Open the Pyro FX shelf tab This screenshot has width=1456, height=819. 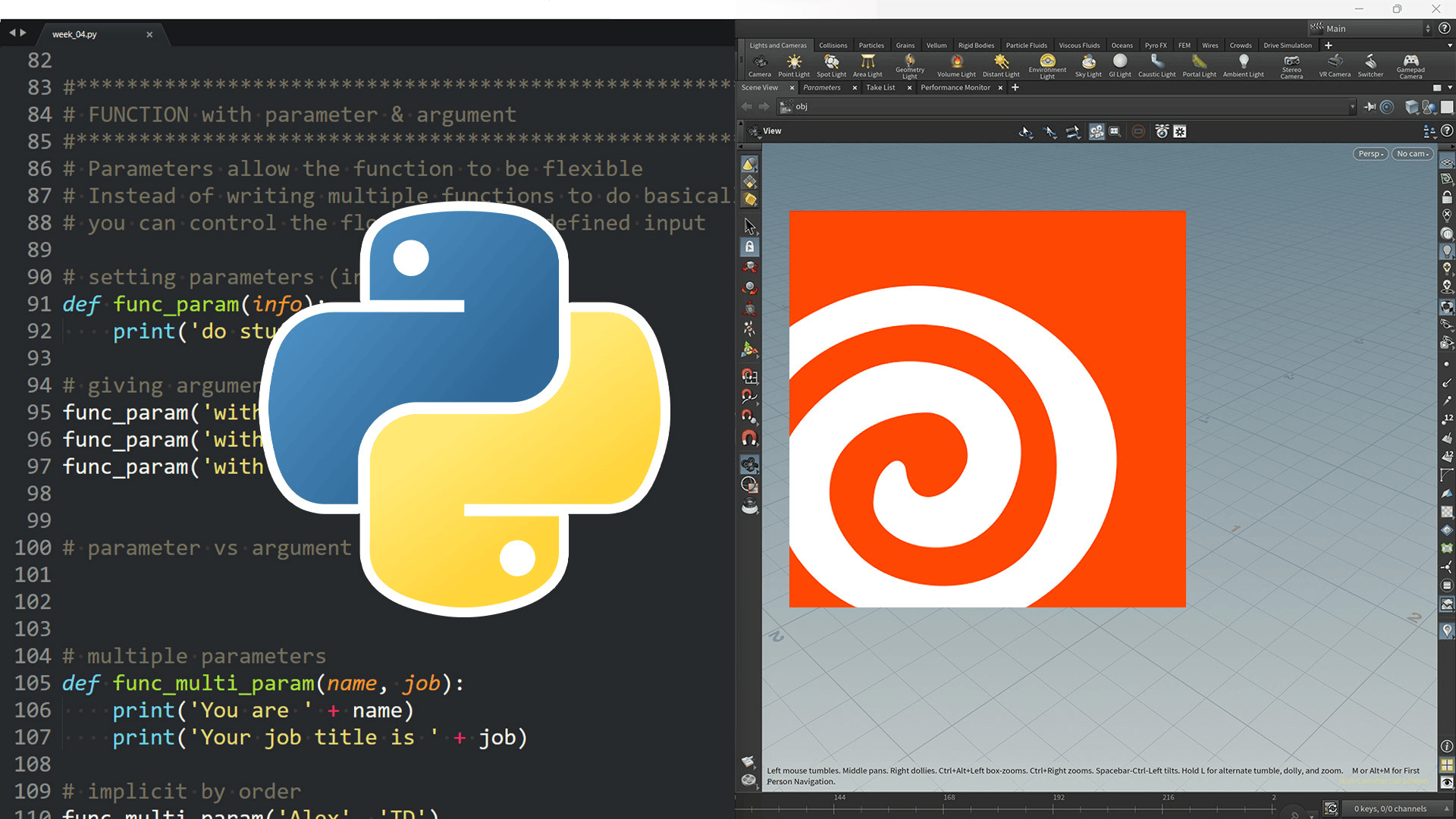(x=1155, y=45)
